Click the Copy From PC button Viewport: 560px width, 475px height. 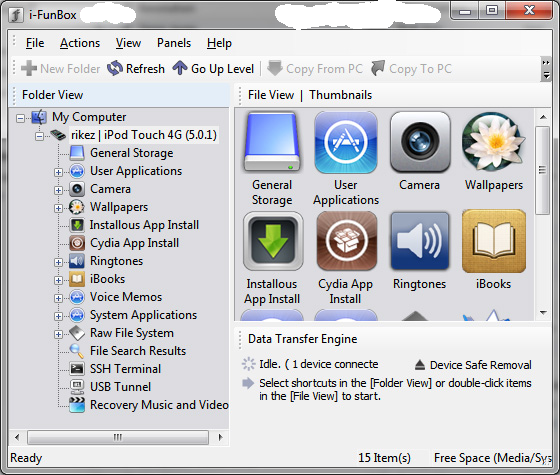[x=315, y=69]
